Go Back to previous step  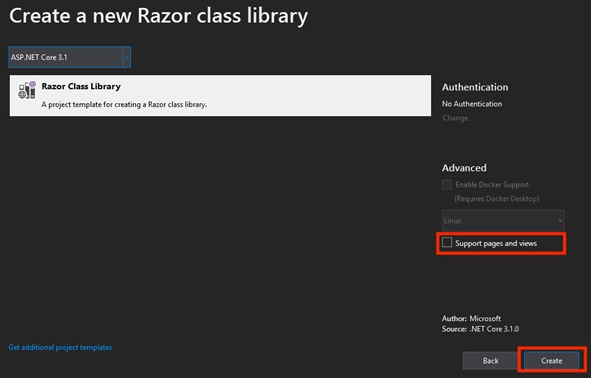(x=490, y=361)
